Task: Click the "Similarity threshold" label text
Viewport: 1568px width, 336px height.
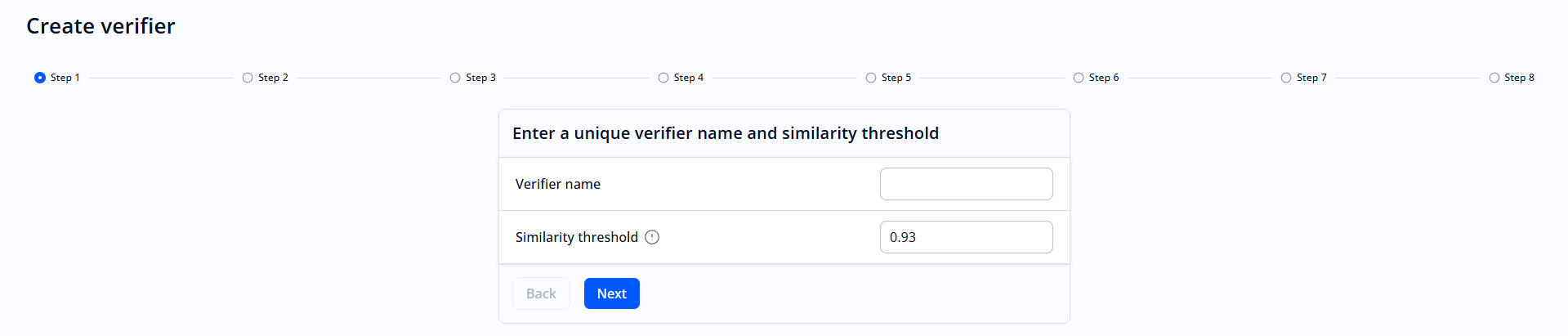Action: [577, 237]
